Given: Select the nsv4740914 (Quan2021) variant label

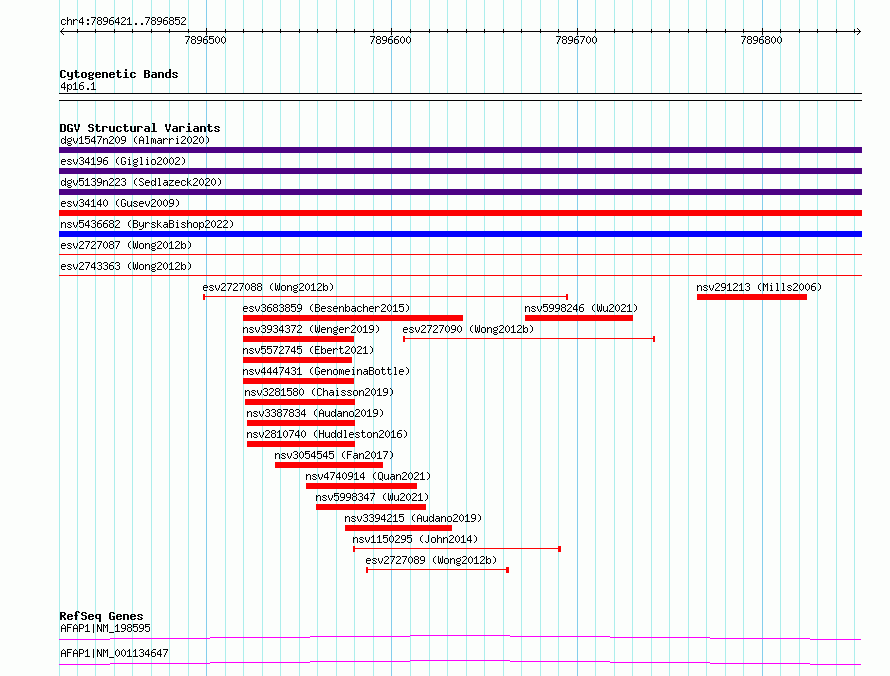Looking at the screenshot, I should (368, 476).
